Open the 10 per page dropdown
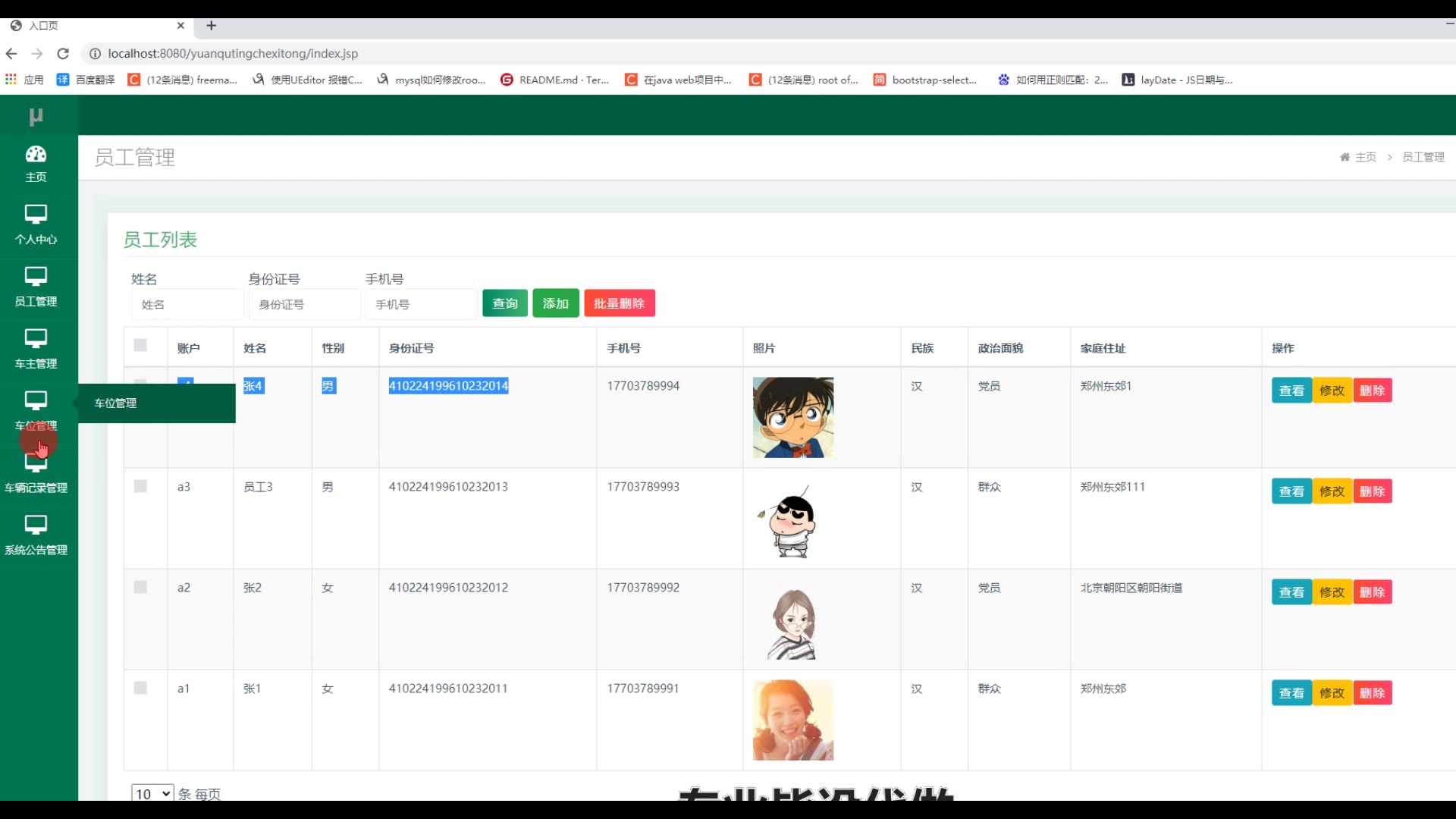Viewport: 1456px width, 819px height. point(152,793)
